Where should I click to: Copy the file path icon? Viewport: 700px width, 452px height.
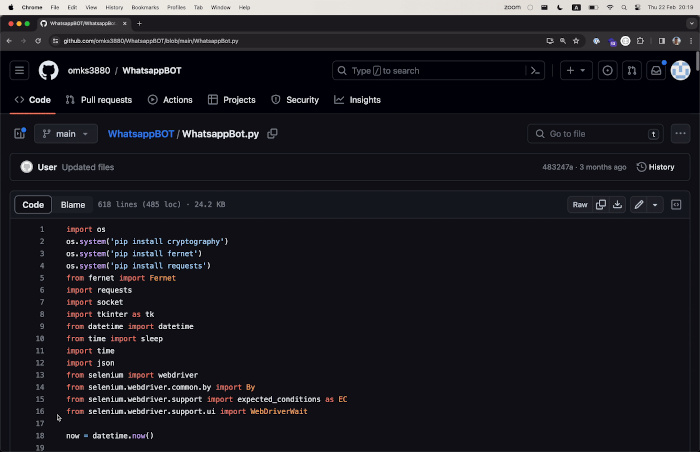point(272,134)
